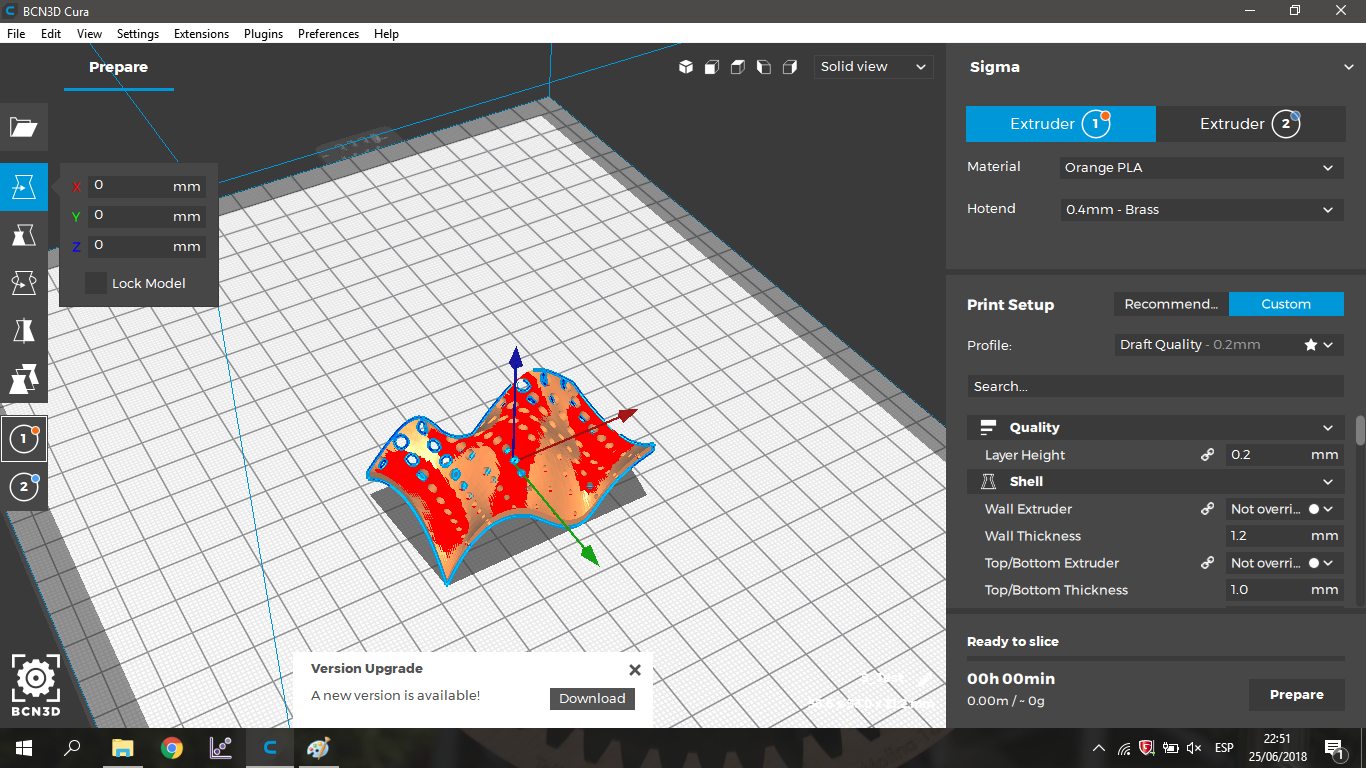Open the Material Orange PLA dropdown

pos(1201,168)
